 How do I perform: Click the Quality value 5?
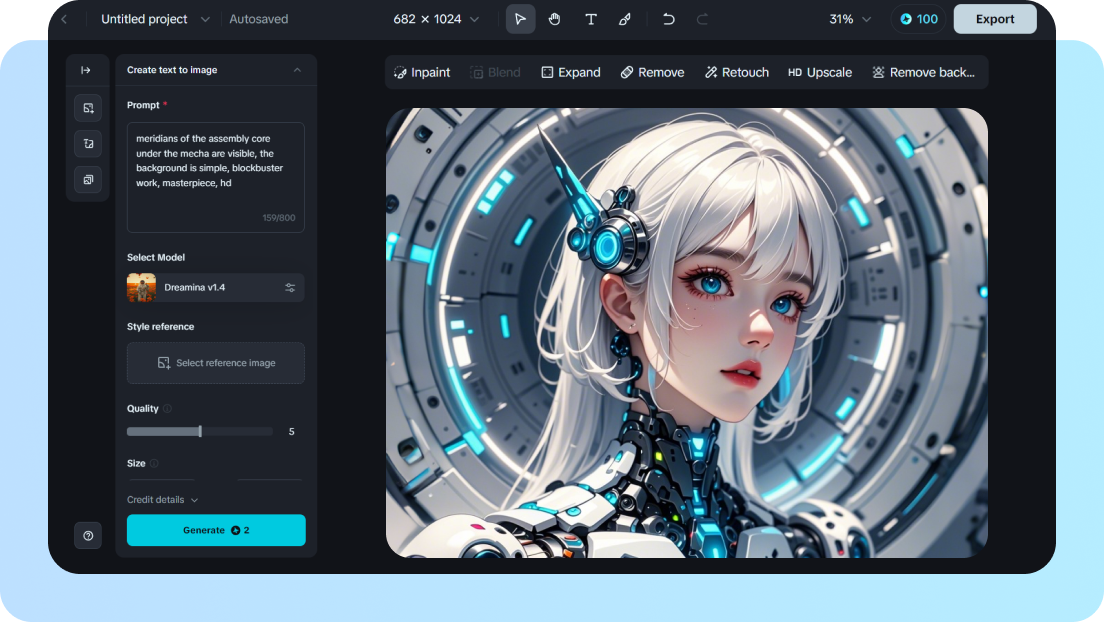coord(291,431)
